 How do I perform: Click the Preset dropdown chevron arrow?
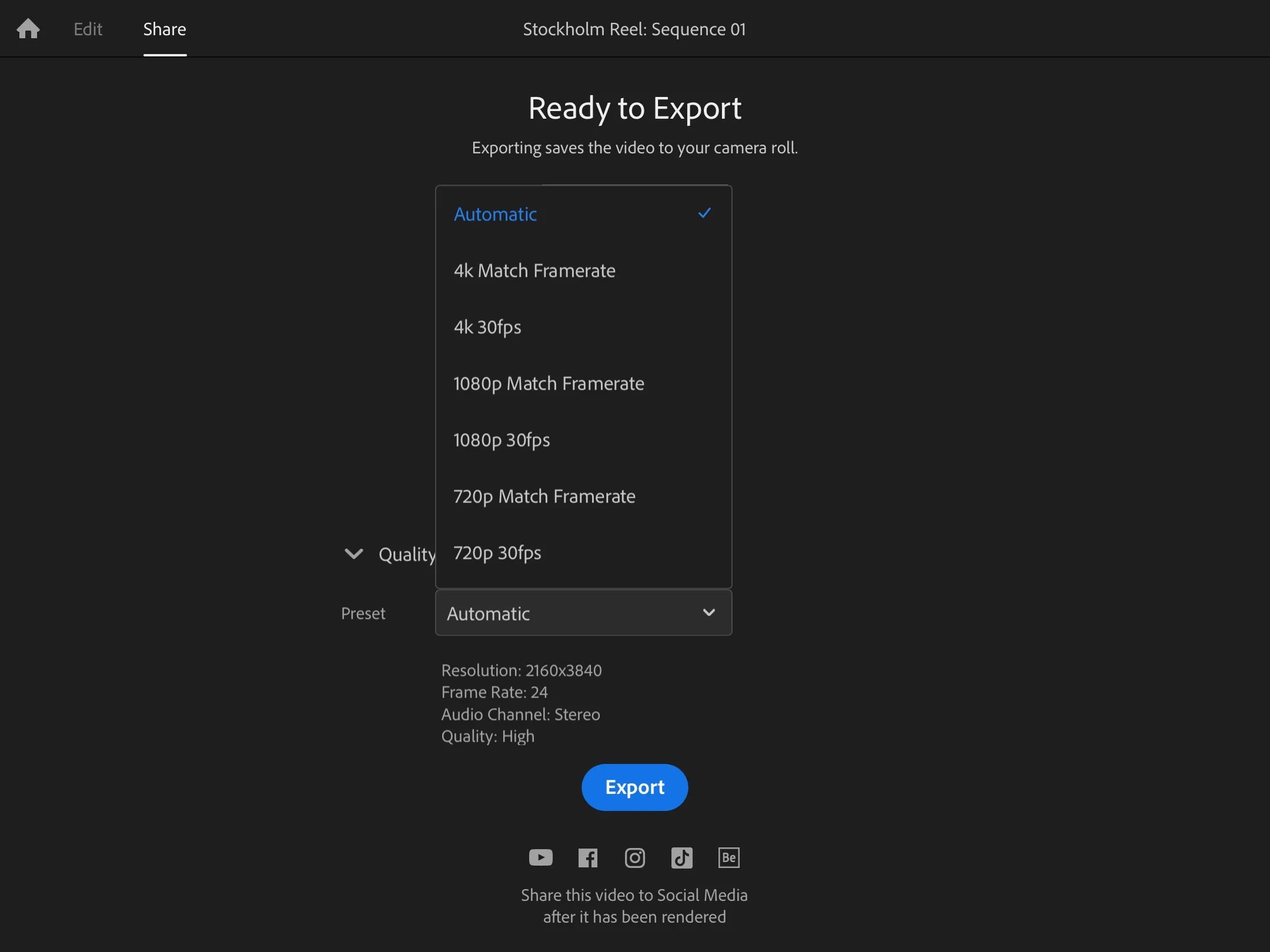click(x=708, y=613)
